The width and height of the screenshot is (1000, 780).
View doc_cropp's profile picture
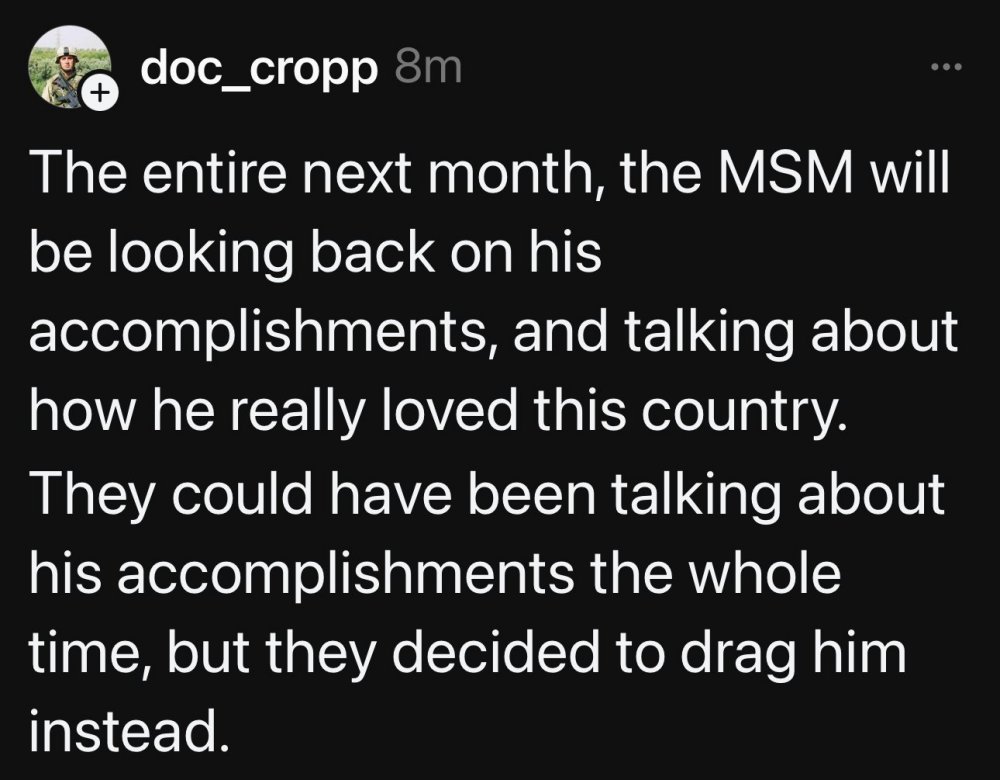pyautogui.click(x=69, y=68)
